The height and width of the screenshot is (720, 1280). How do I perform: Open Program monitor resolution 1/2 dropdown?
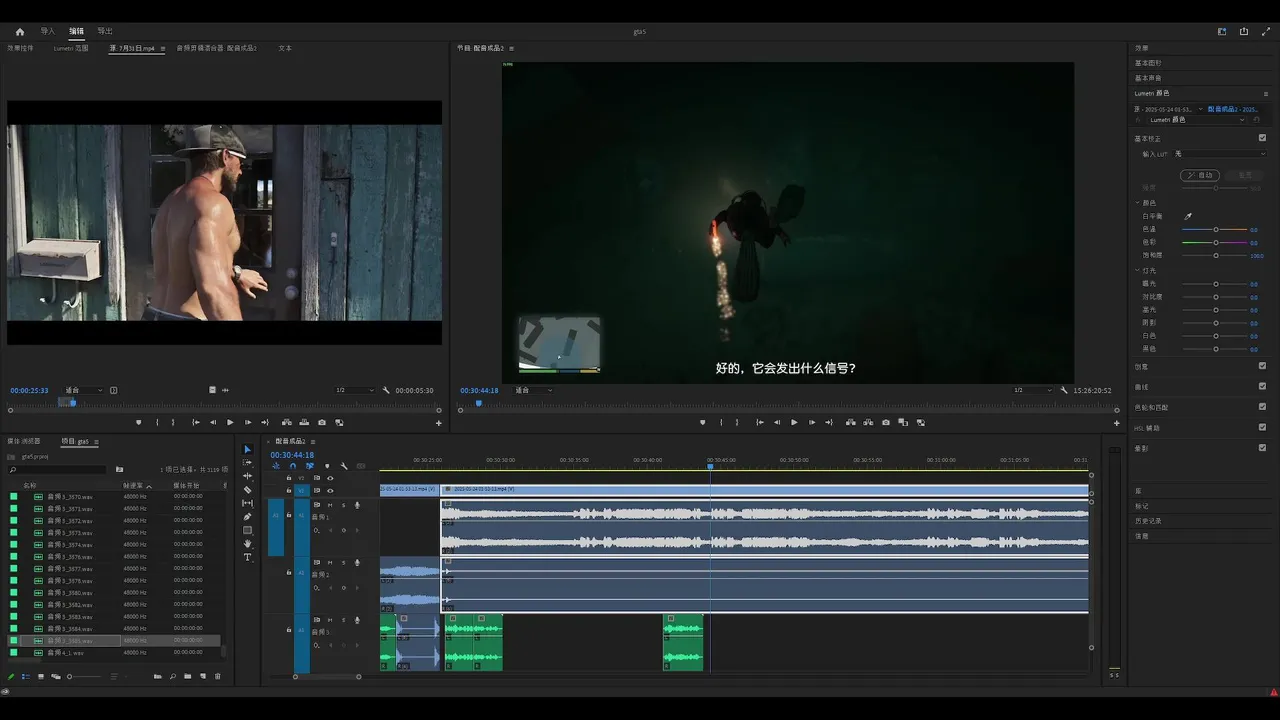tap(1033, 390)
